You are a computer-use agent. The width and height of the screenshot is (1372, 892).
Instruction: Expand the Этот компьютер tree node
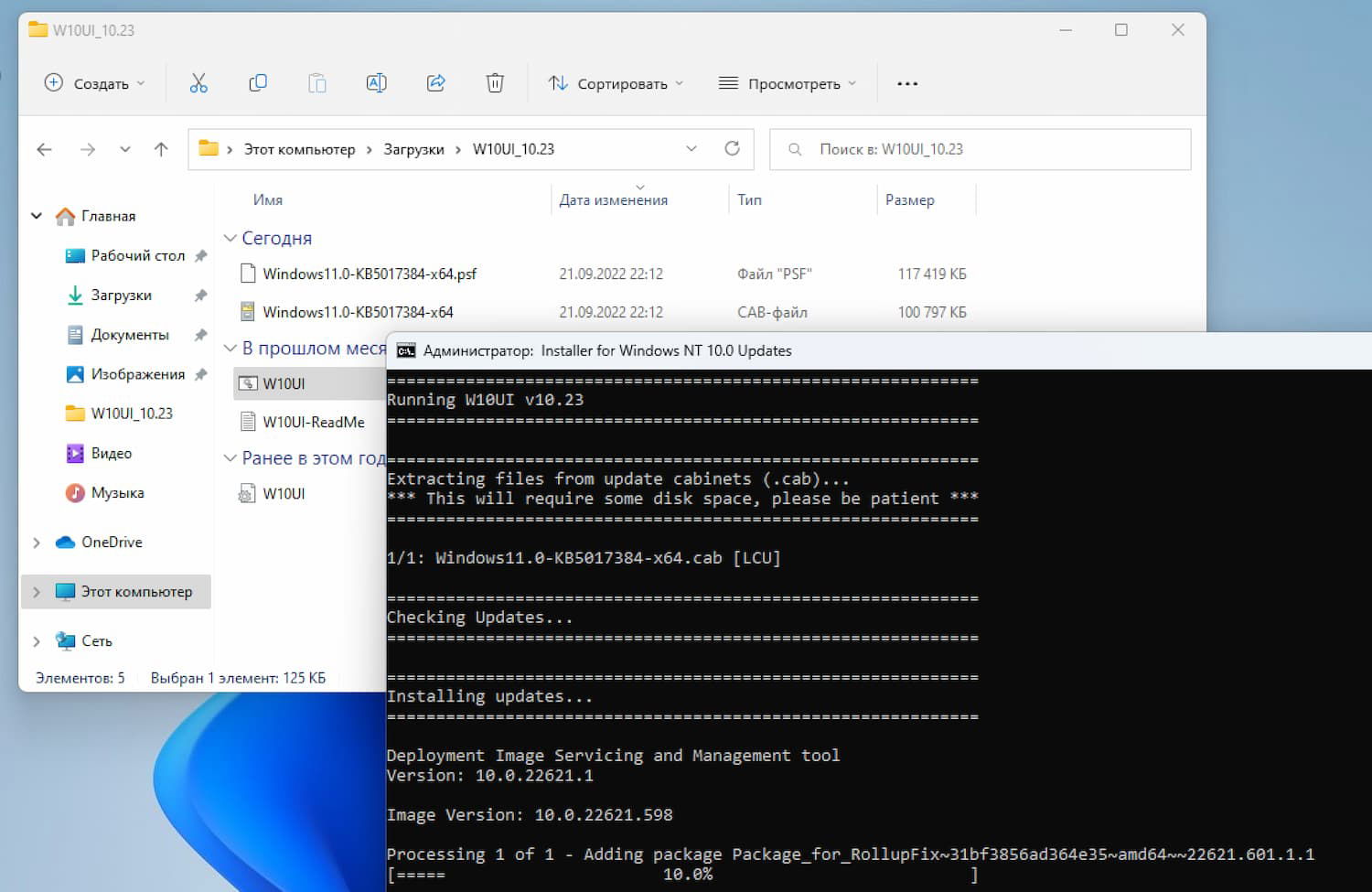(x=37, y=592)
